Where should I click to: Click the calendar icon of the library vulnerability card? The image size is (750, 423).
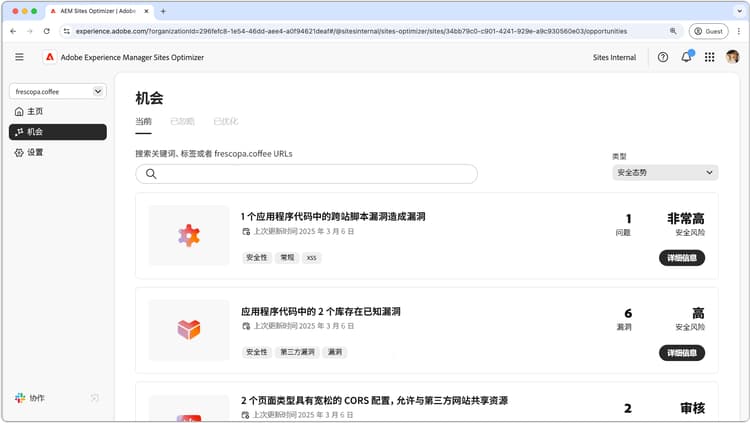(x=246, y=326)
